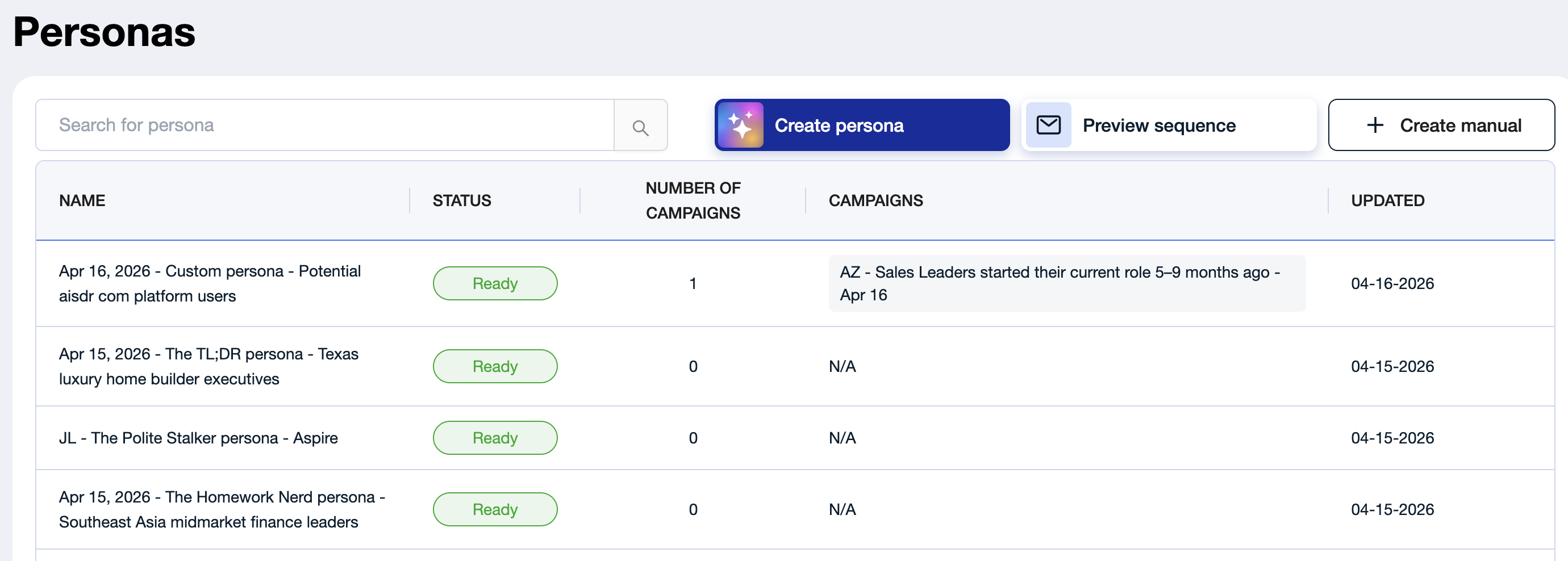Viewport: 1568px width, 561px height.
Task: Sort by the UPDATED column header
Action: click(1388, 201)
